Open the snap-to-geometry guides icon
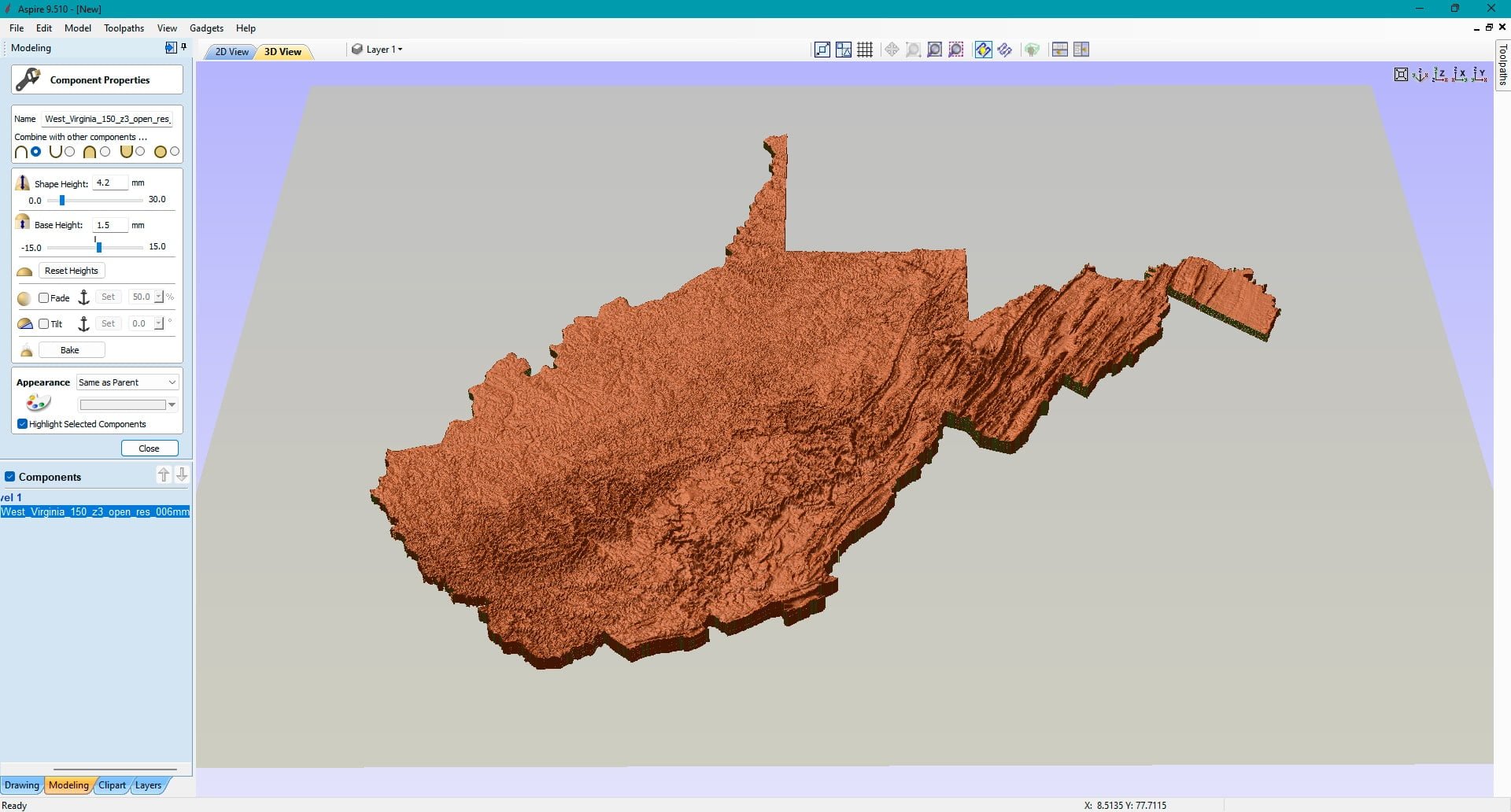The image size is (1511, 812). (844, 50)
